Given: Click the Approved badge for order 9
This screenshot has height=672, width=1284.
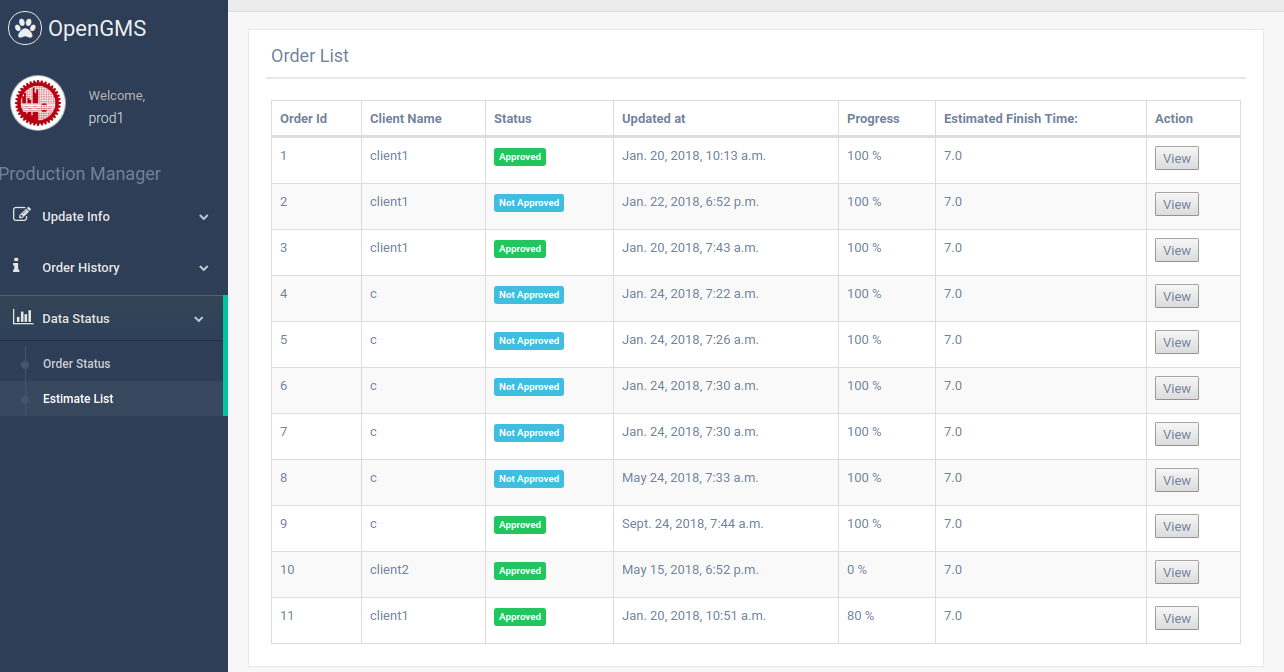Looking at the screenshot, I should pos(520,525).
